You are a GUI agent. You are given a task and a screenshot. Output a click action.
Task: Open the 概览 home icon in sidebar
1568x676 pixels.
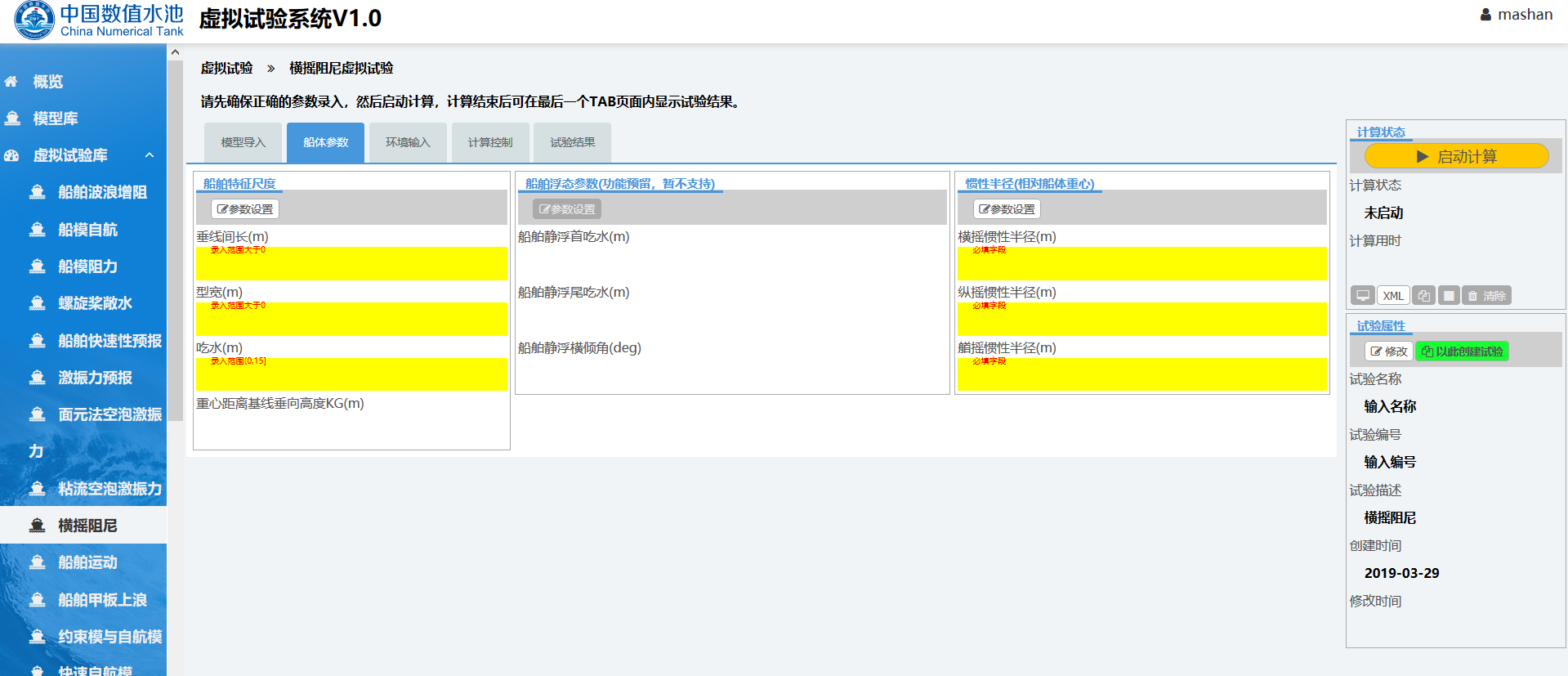(11, 82)
